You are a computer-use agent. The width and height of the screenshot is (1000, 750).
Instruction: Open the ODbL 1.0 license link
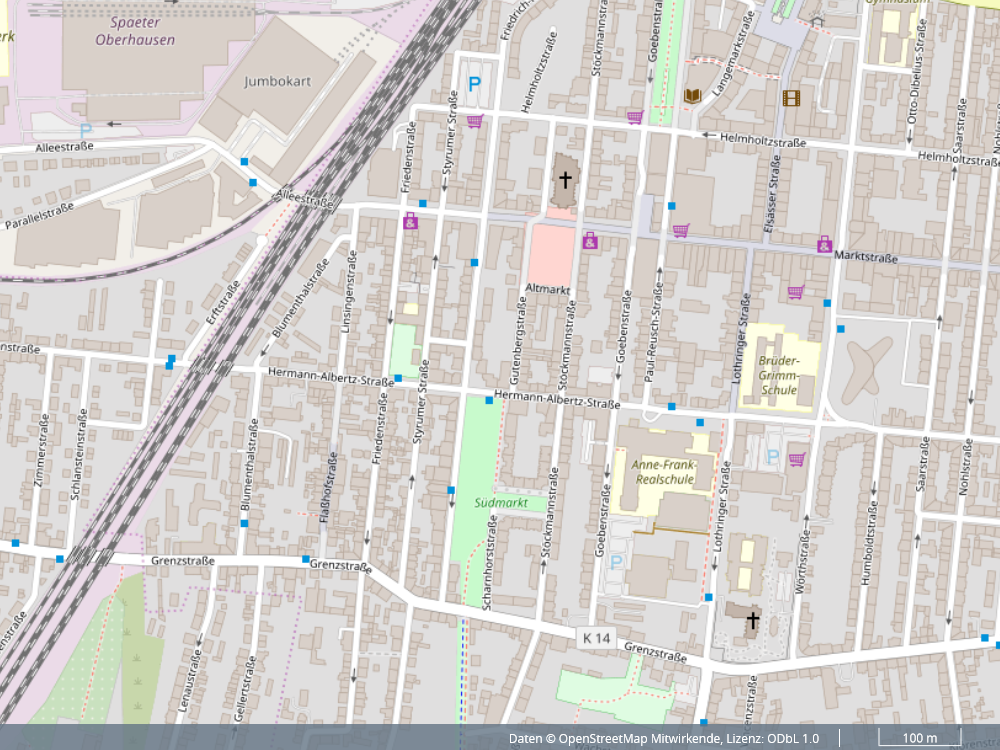[791, 739]
